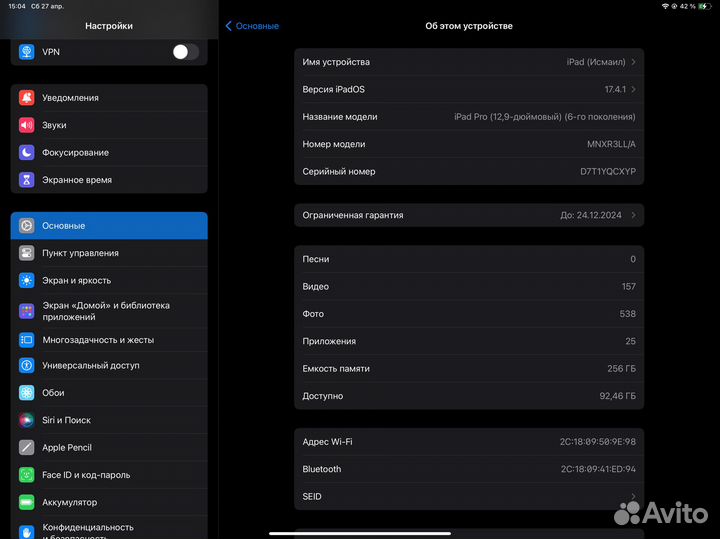Image resolution: width=720 pixels, height=539 pixels.
Task: Tap Доступно 92,46 ГБ value
Action: pos(618,396)
